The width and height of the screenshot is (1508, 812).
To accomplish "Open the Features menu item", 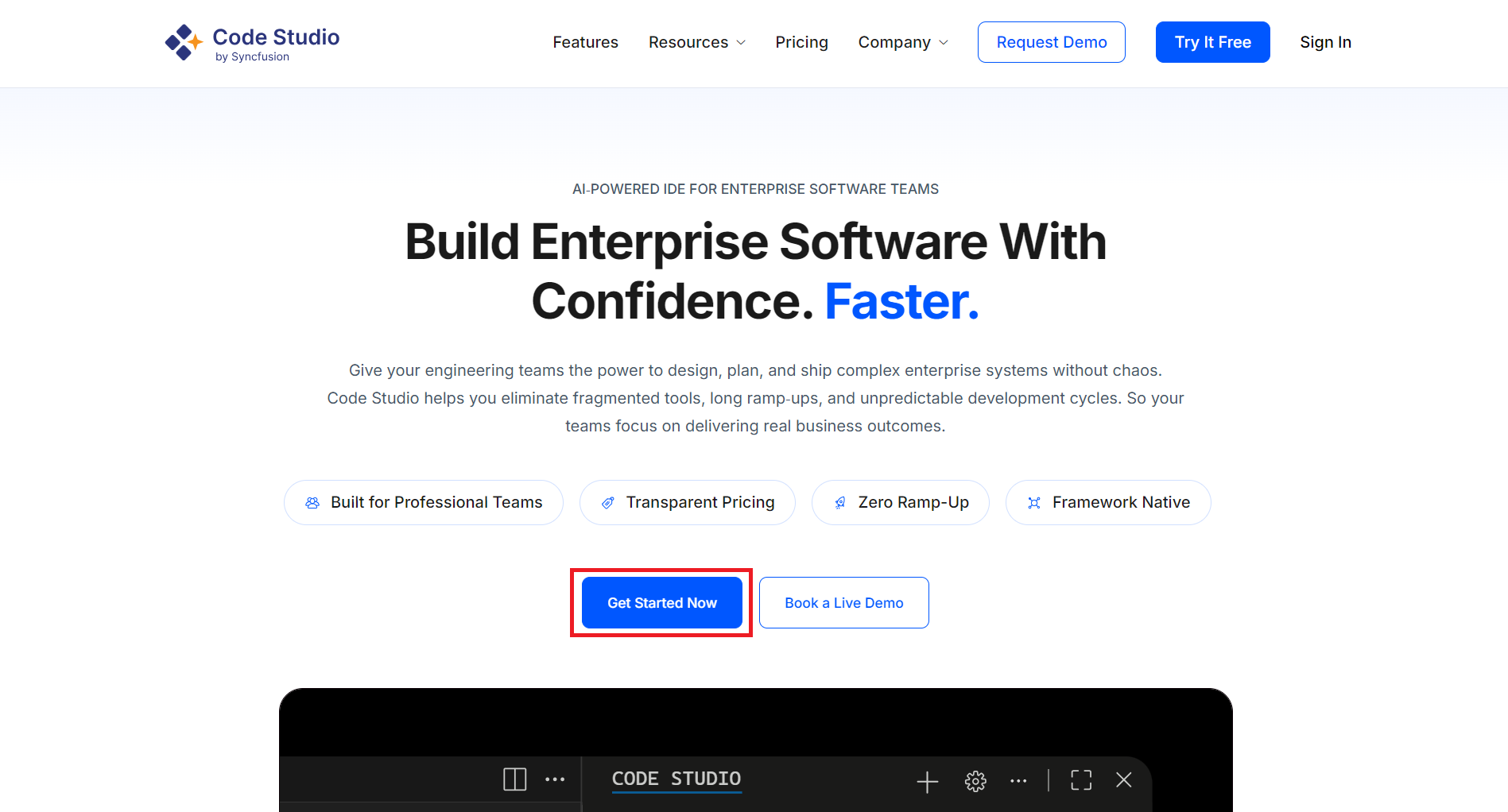I will [x=585, y=42].
